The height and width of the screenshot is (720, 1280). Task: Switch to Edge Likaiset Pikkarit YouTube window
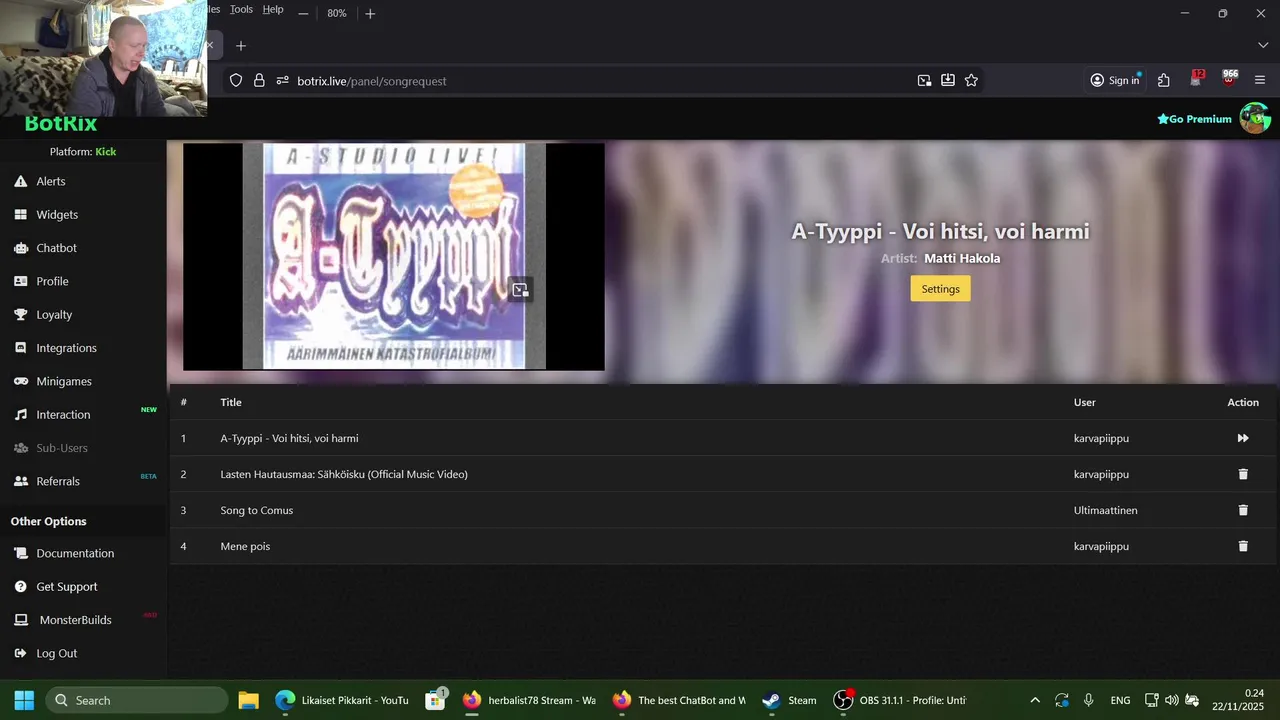click(342, 700)
